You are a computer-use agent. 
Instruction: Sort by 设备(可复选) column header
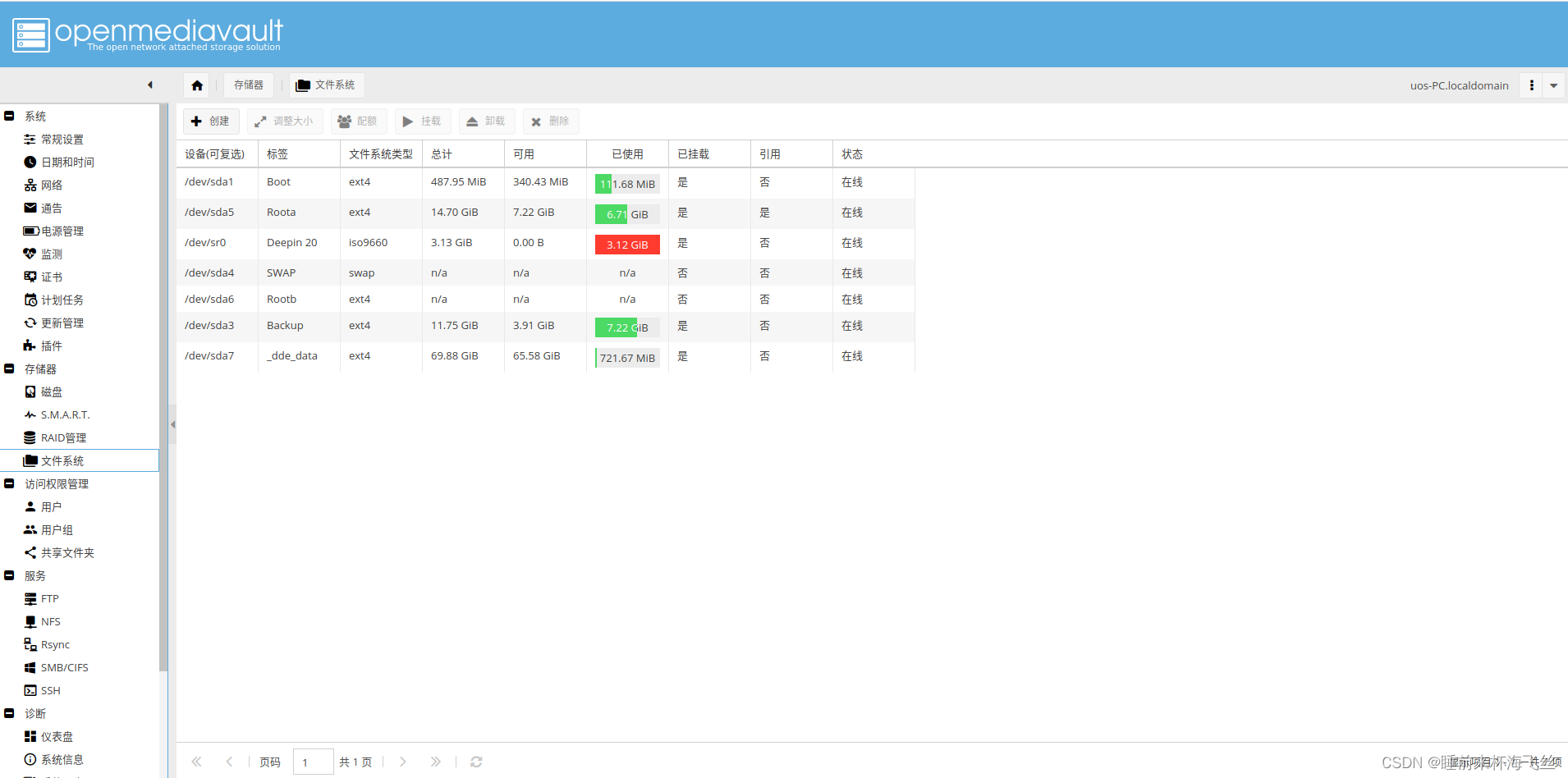coord(217,154)
